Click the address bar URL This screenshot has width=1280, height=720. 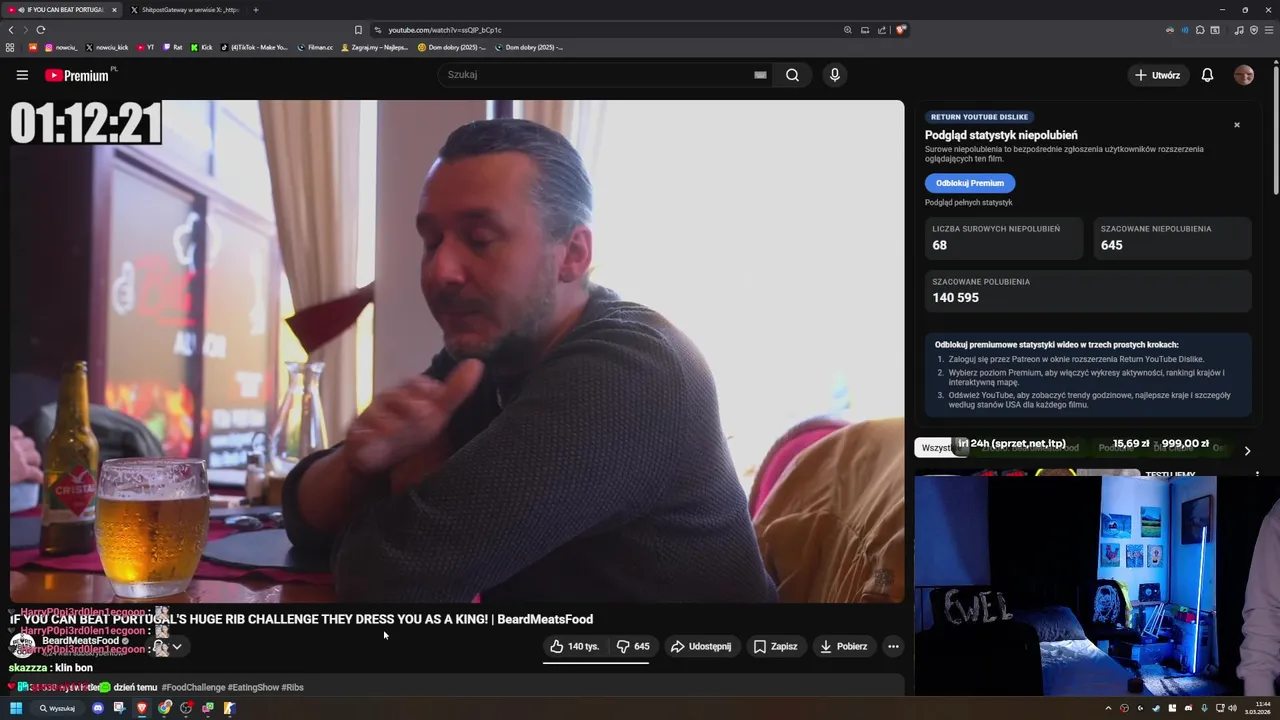coord(445,30)
